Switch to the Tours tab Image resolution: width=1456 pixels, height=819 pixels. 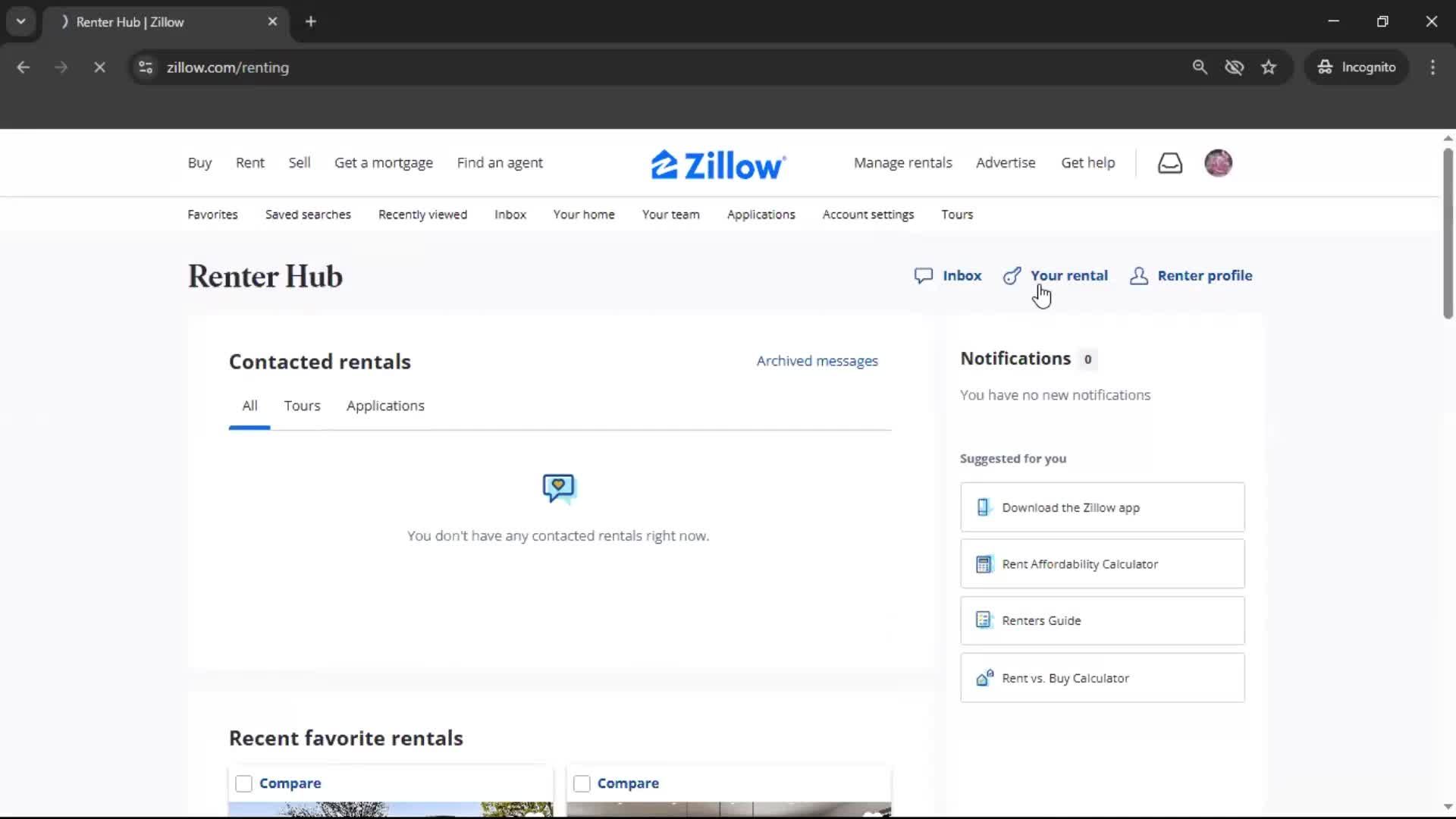coord(302,406)
